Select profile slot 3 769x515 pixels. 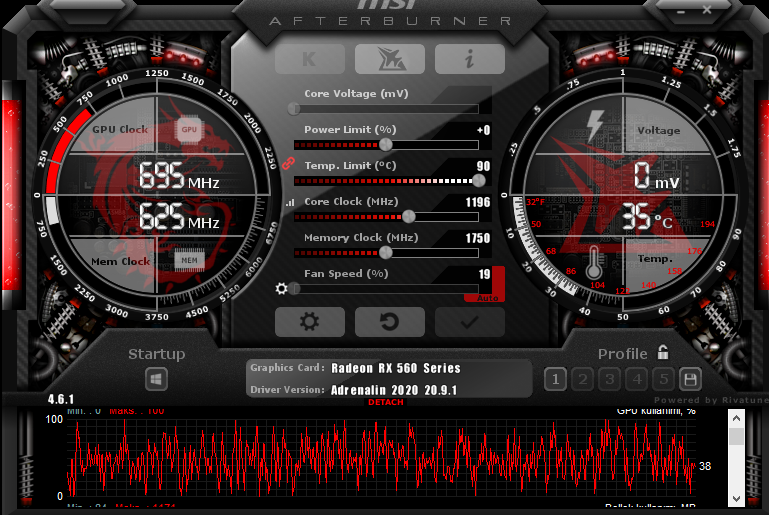[610, 379]
